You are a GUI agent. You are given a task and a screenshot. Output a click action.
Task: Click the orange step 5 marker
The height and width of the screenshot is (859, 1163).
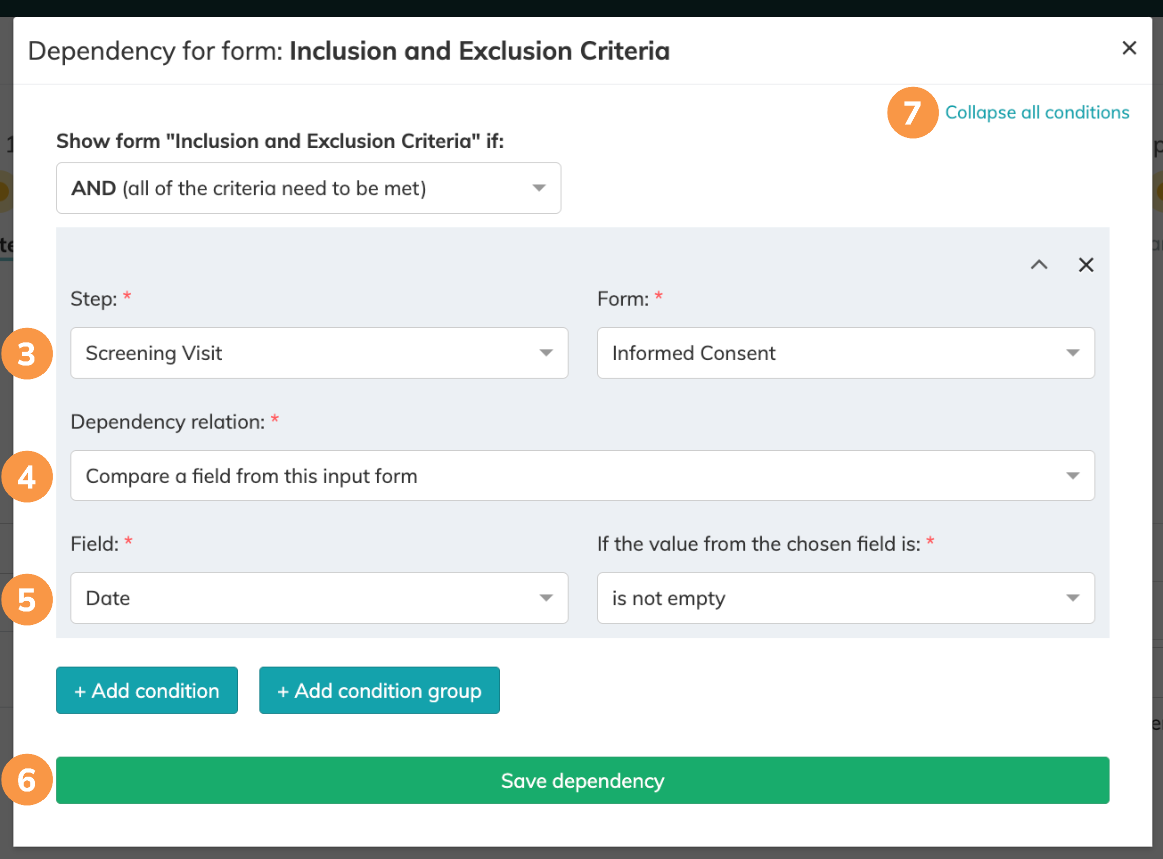27,599
